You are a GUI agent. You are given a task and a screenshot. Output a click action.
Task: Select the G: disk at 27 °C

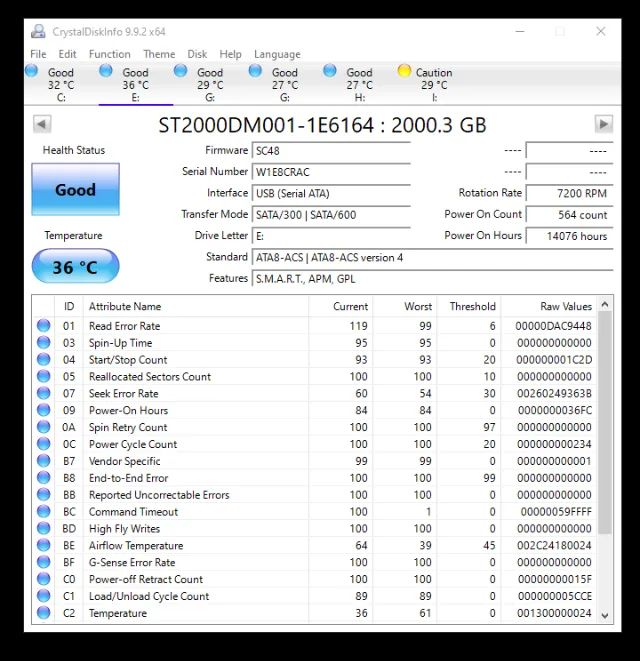tap(285, 84)
